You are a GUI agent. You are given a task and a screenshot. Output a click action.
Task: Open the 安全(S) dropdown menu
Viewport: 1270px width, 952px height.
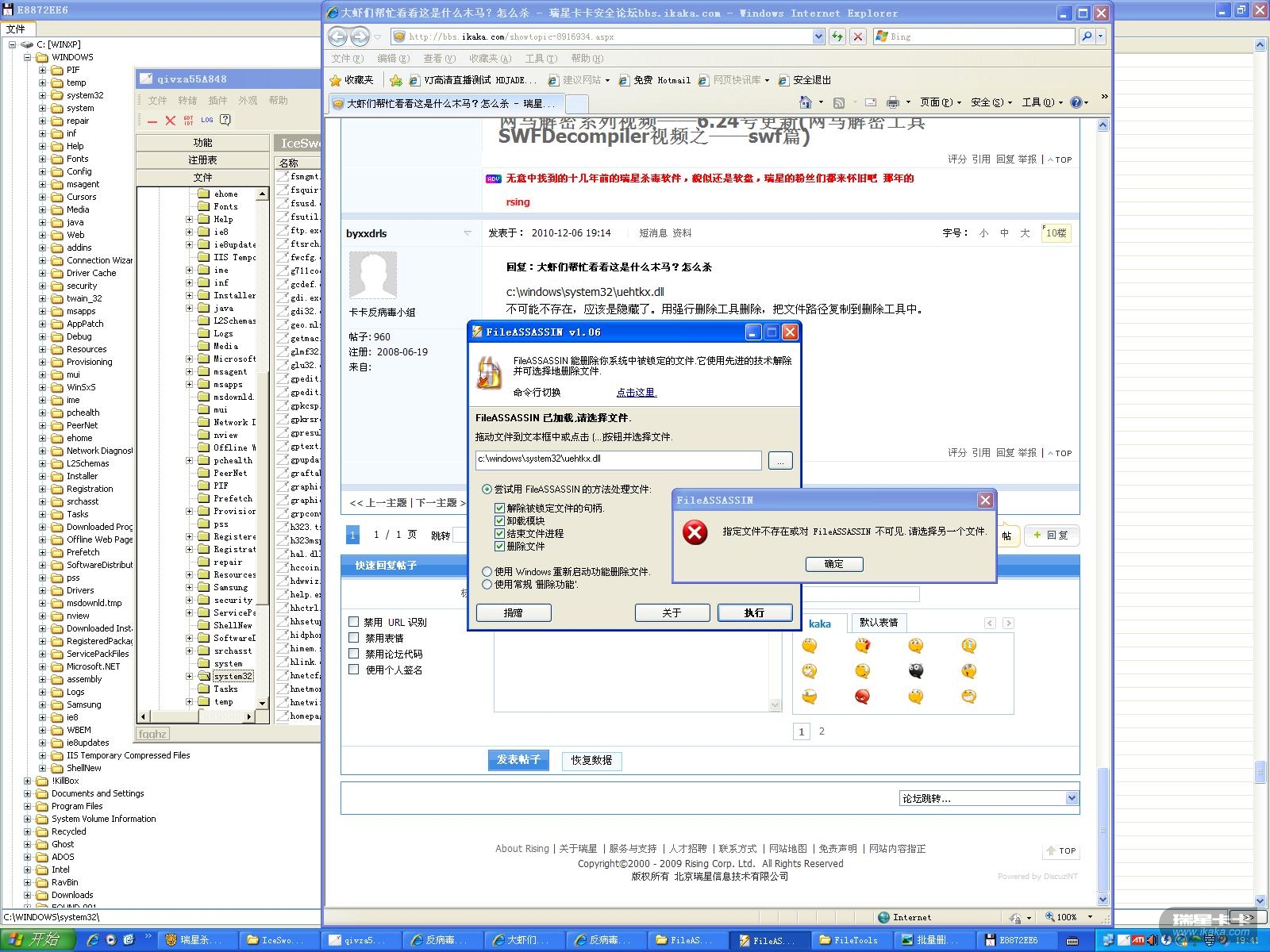click(991, 102)
